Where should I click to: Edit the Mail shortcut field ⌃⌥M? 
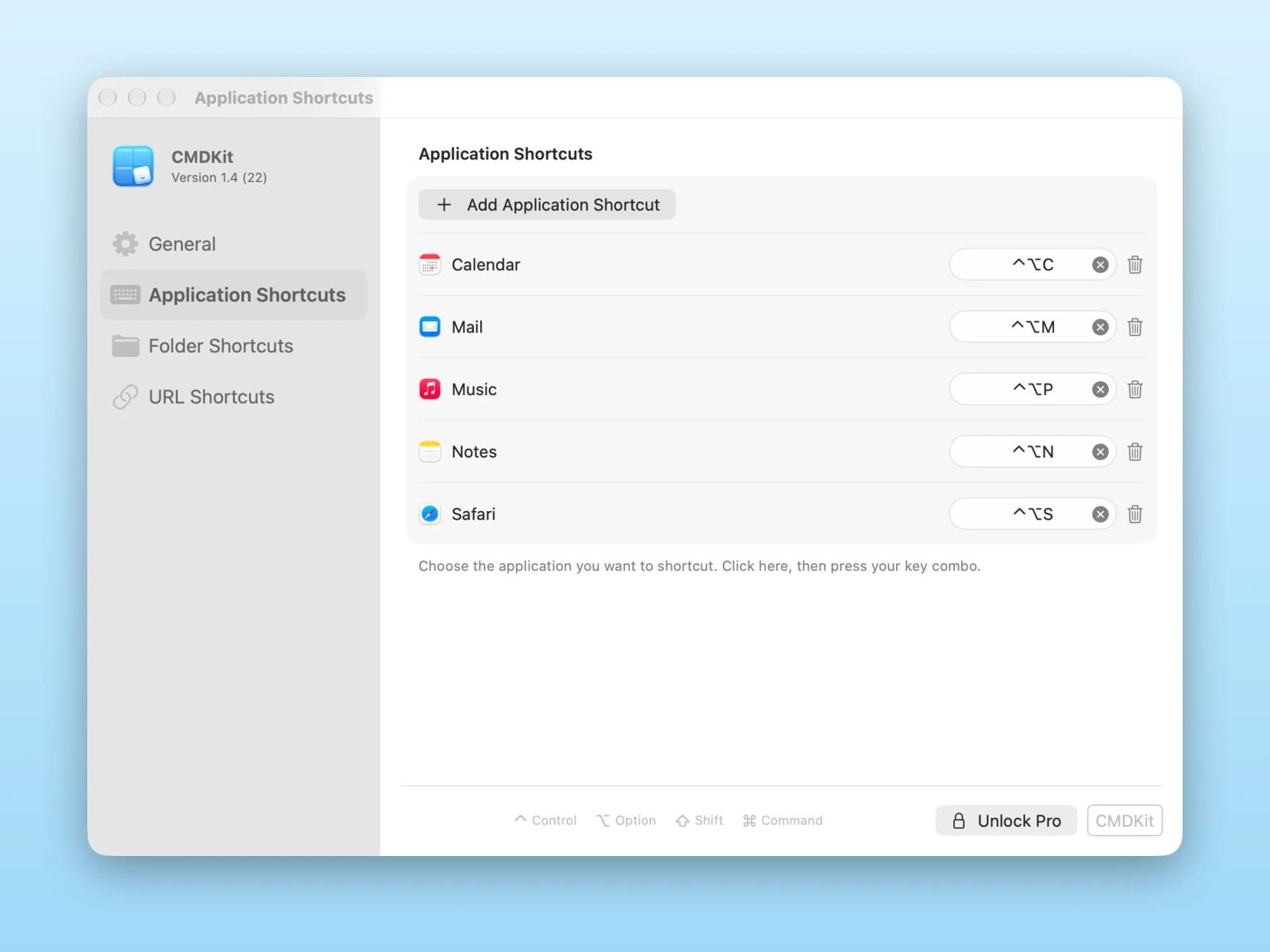1033,327
